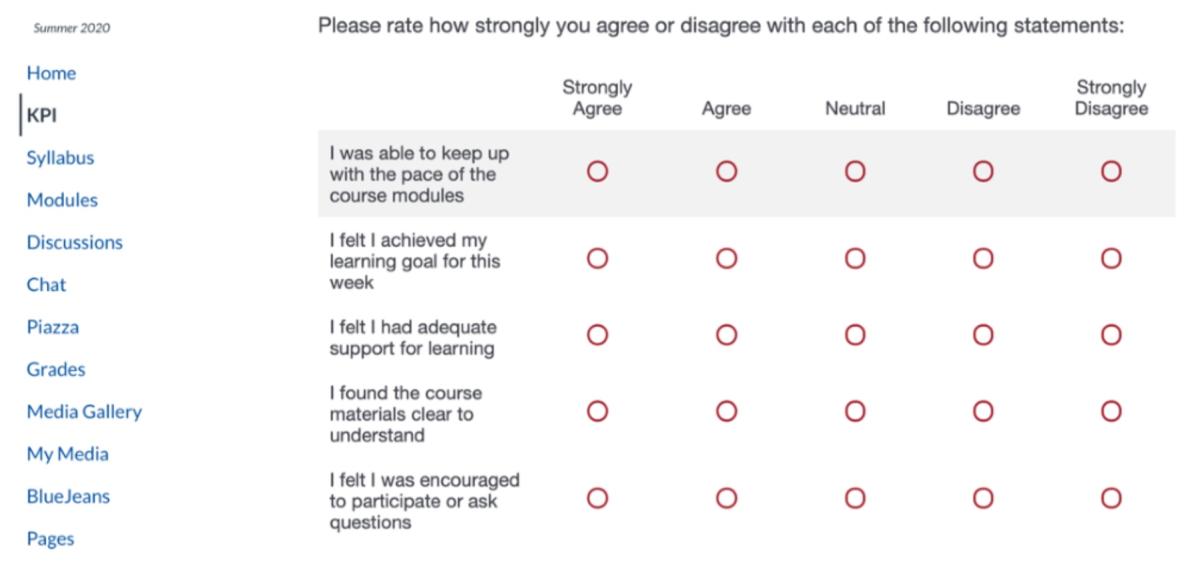Select the KPI navigation item
Screen dimensions: 1200x574
pos(41,115)
